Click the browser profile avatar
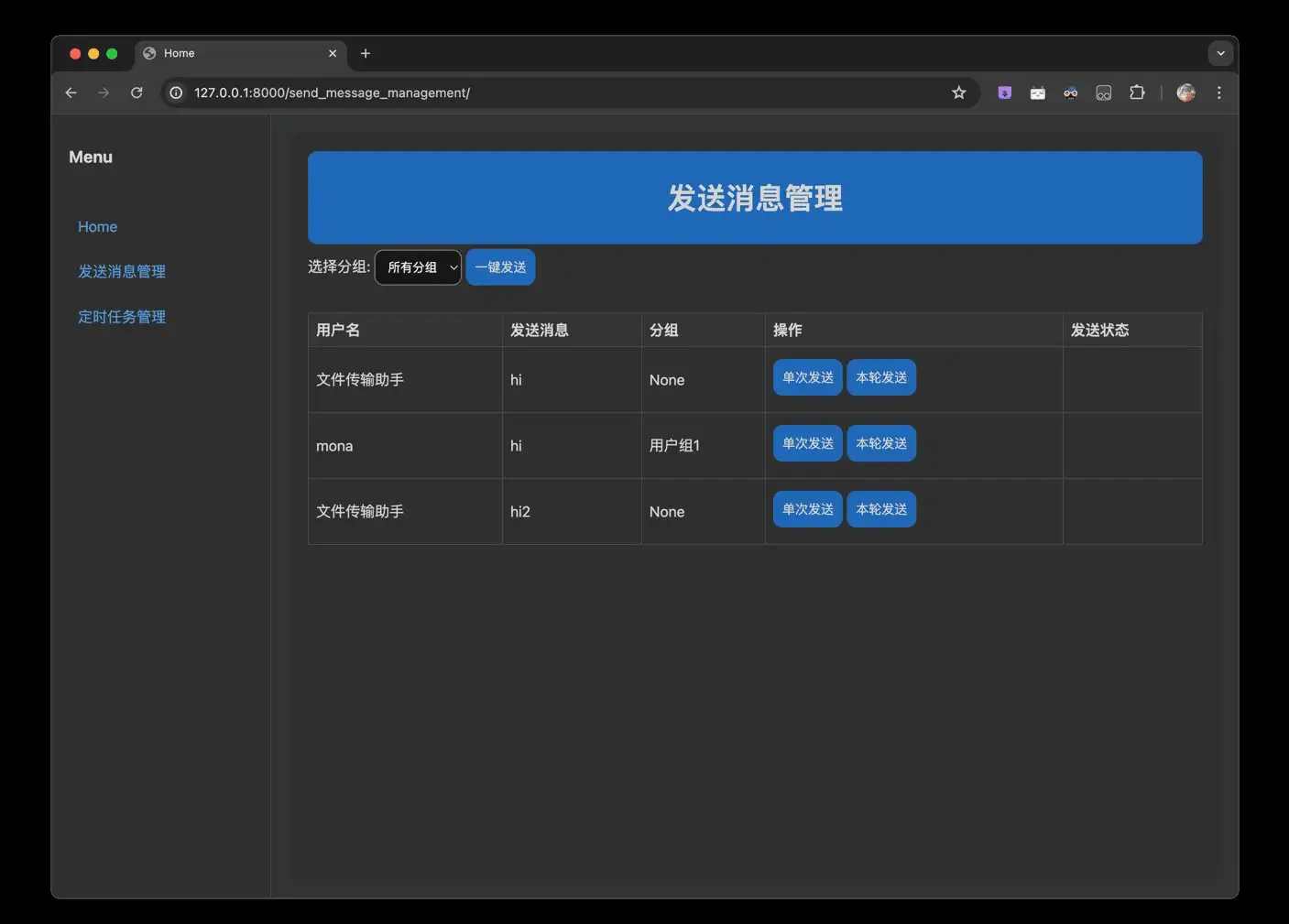The width and height of the screenshot is (1289, 924). [1185, 92]
